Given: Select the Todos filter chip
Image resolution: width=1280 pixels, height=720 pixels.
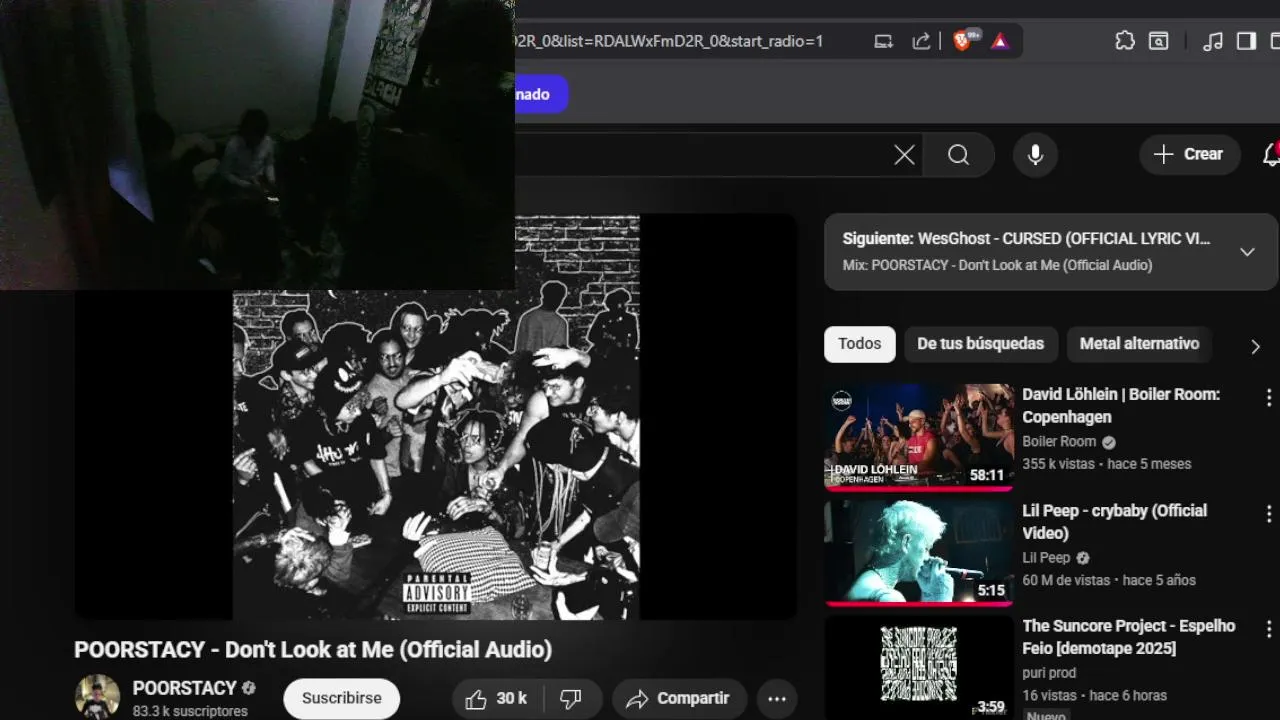Looking at the screenshot, I should pyautogui.click(x=860, y=344).
